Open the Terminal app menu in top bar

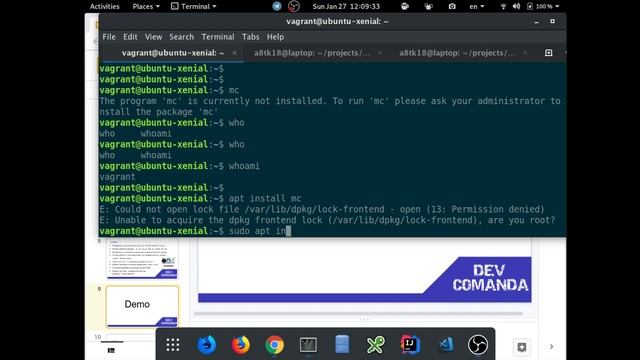click(x=193, y=6)
